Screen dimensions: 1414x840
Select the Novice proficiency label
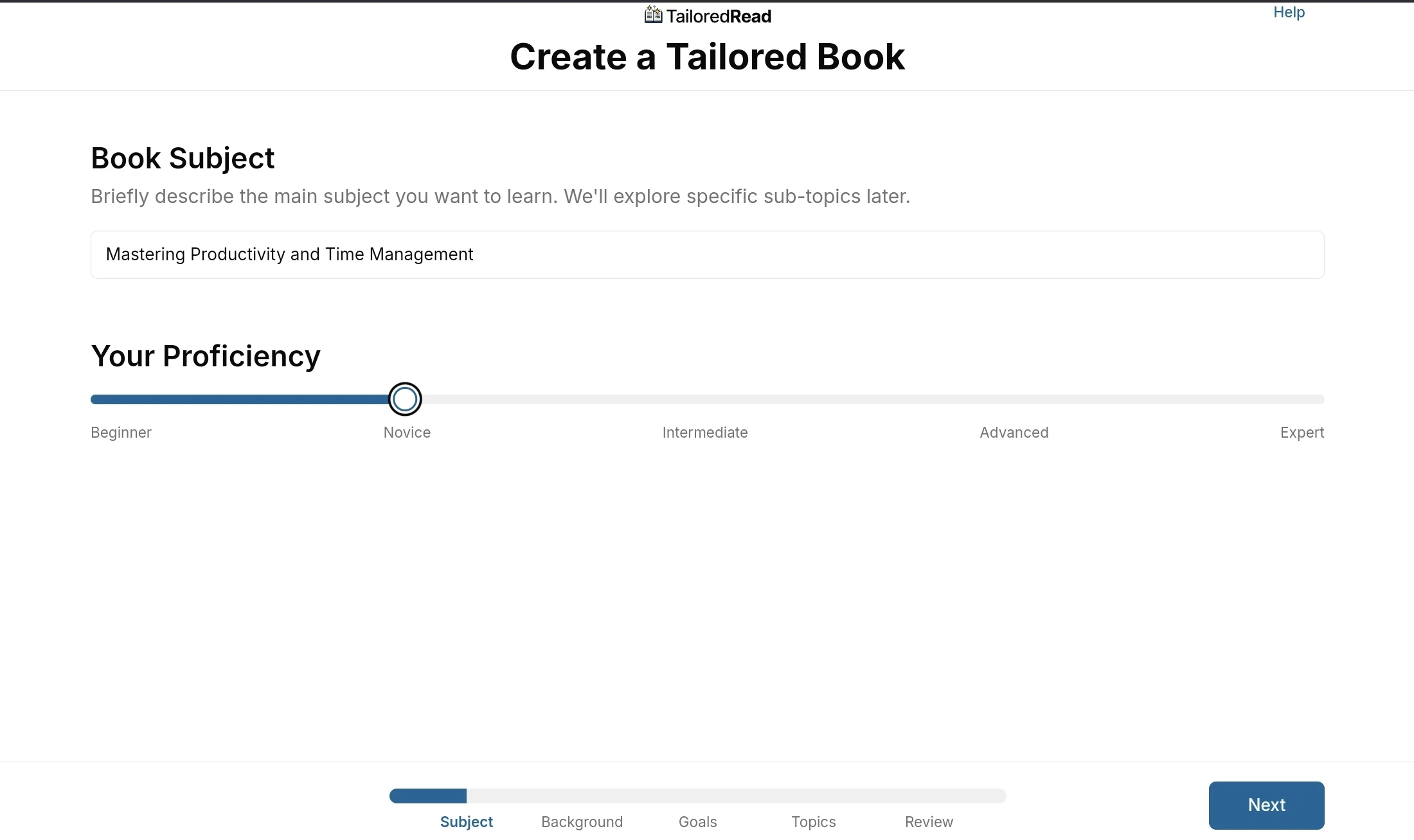[407, 433]
